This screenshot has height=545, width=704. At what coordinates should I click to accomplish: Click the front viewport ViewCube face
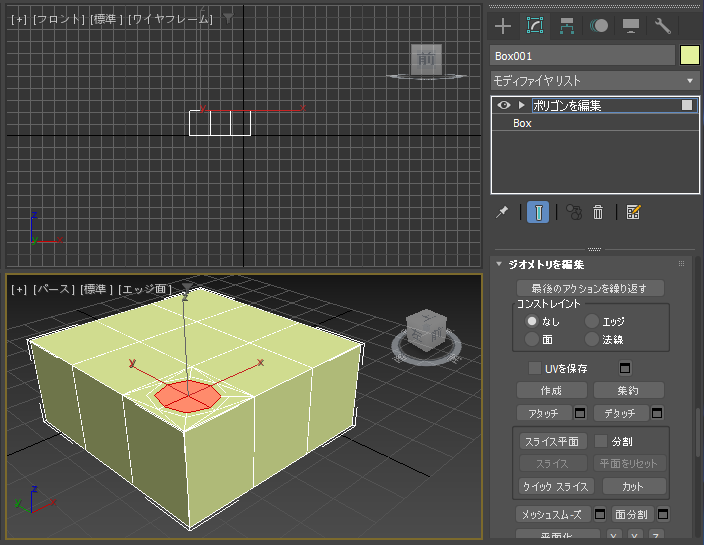click(426, 59)
